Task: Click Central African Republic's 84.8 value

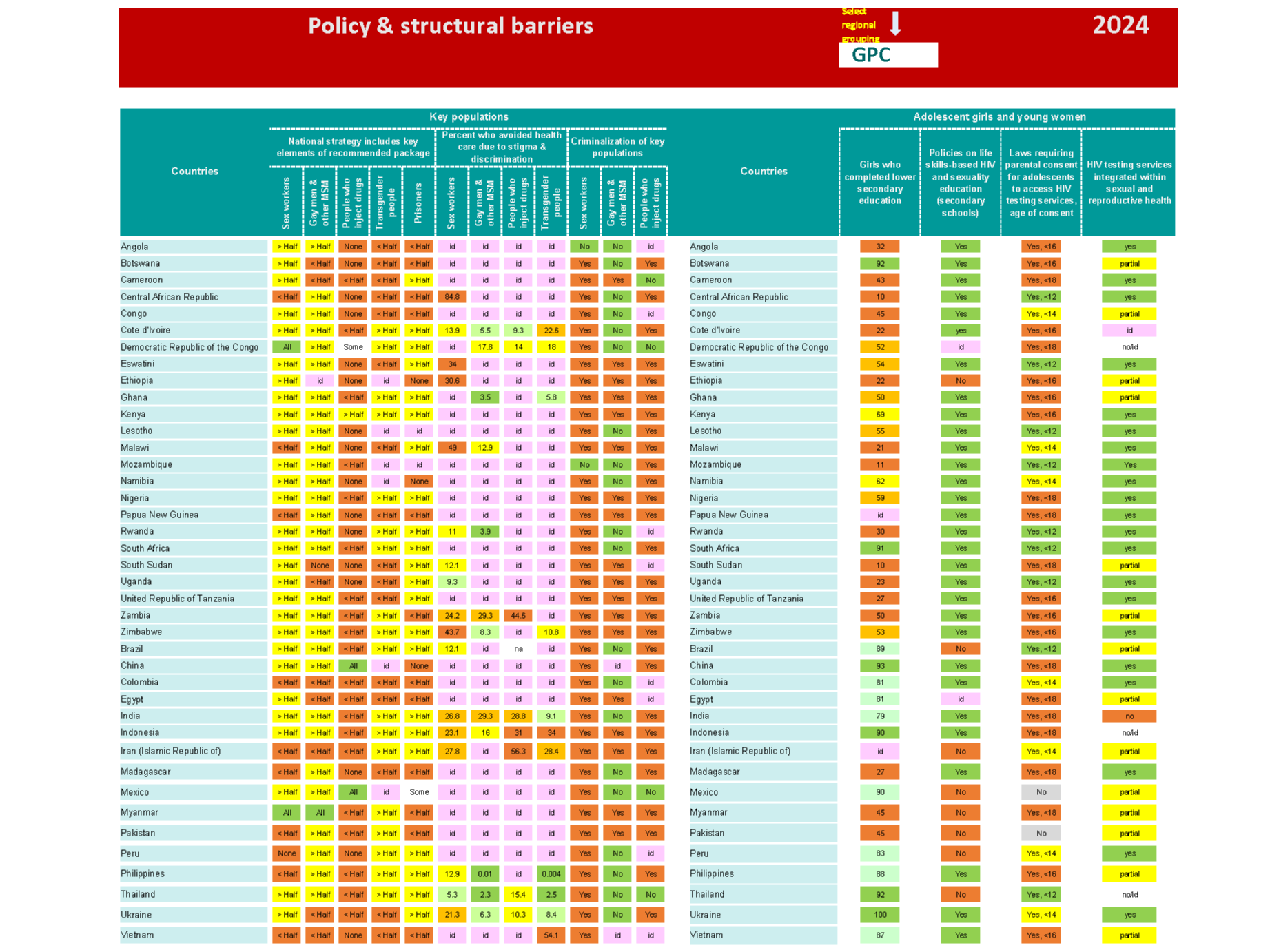Action: (x=452, y=297)
